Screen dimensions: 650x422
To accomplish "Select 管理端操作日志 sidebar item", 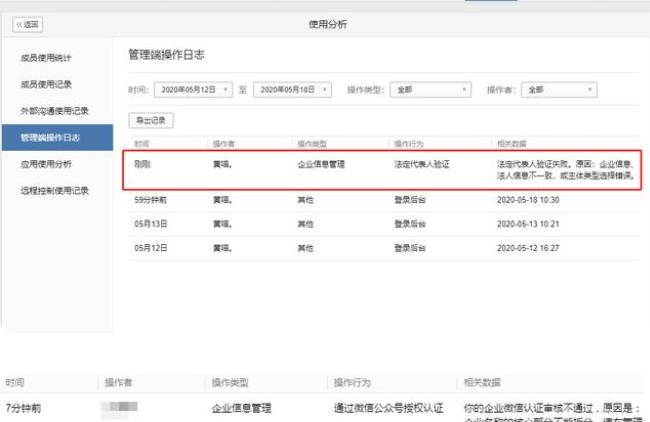I will [57, 137].
